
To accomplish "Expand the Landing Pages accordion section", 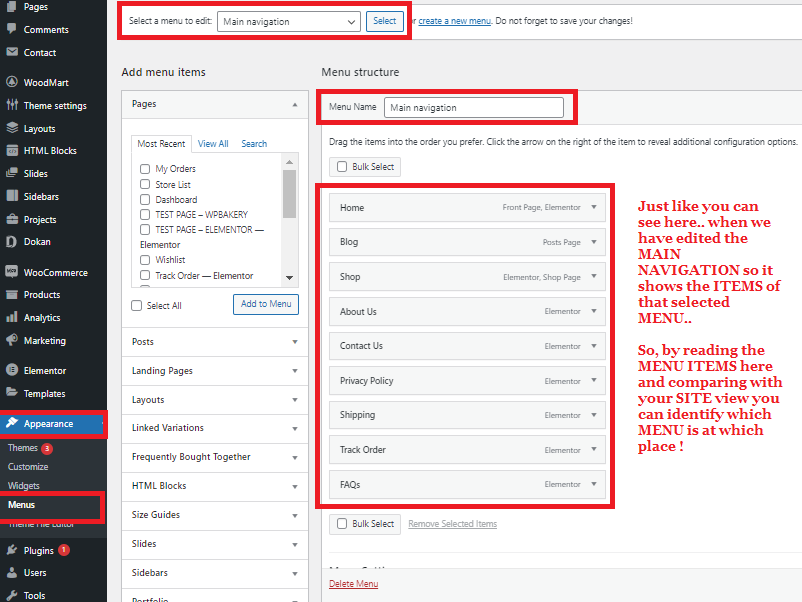I will click(x=215, y=371).
